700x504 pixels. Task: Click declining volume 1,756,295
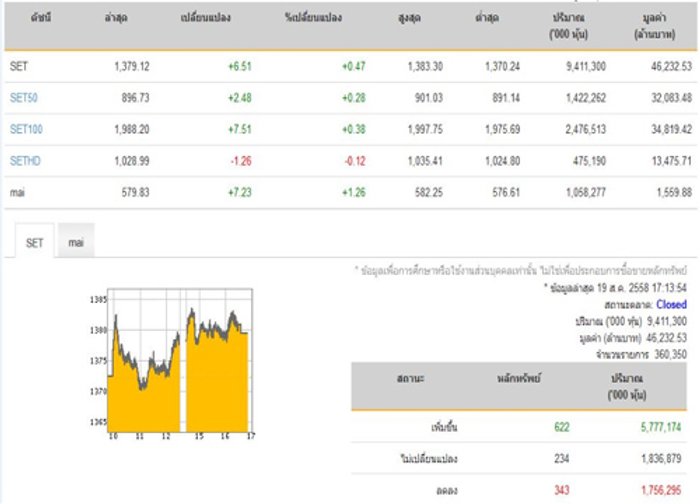661,490
